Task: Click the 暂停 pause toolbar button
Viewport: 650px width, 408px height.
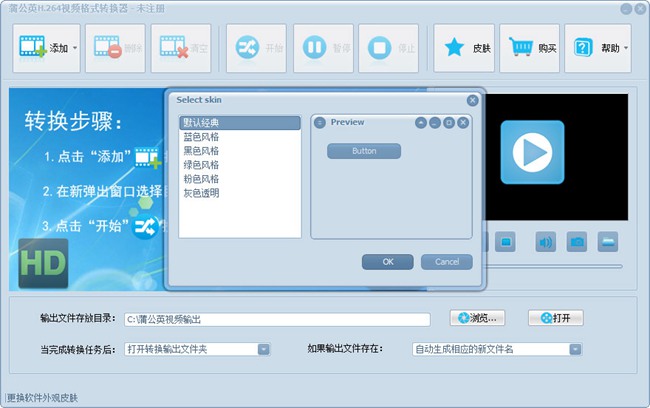Action: tap(323, 48)
